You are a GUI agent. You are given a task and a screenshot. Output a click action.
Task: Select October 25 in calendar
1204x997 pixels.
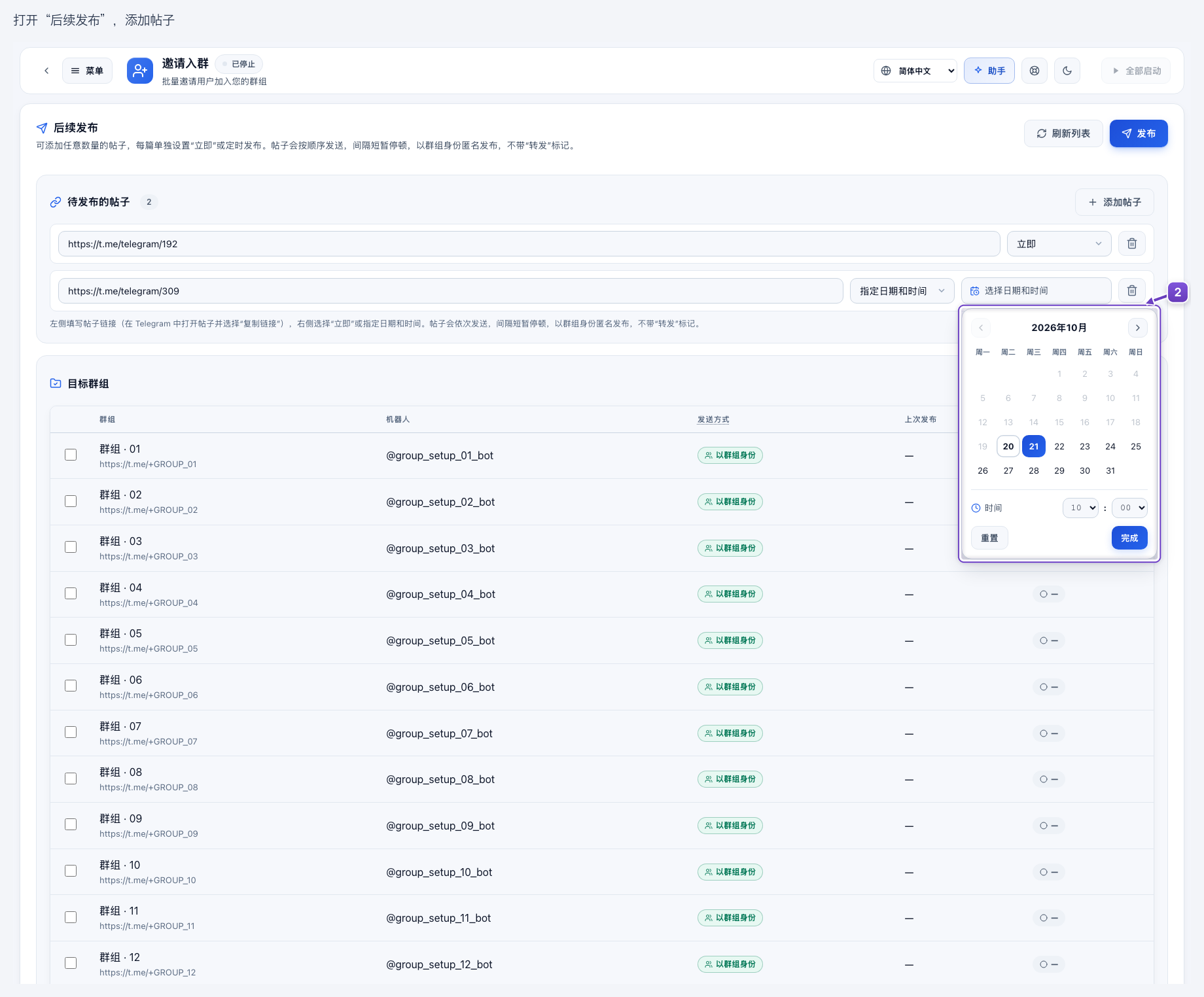1136,446
